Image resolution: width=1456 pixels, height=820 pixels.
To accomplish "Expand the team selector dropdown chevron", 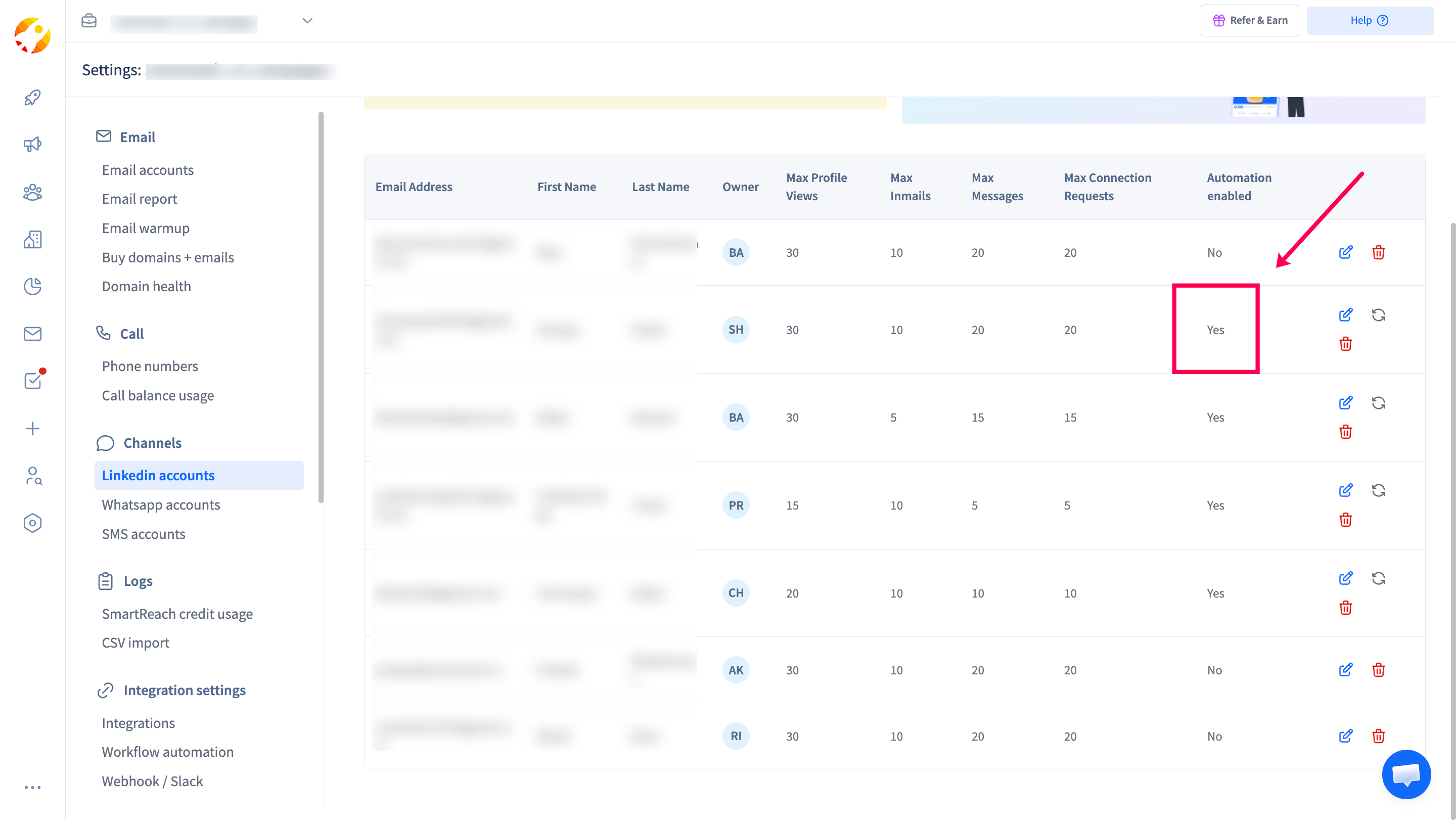I will (x=307, y=20).
